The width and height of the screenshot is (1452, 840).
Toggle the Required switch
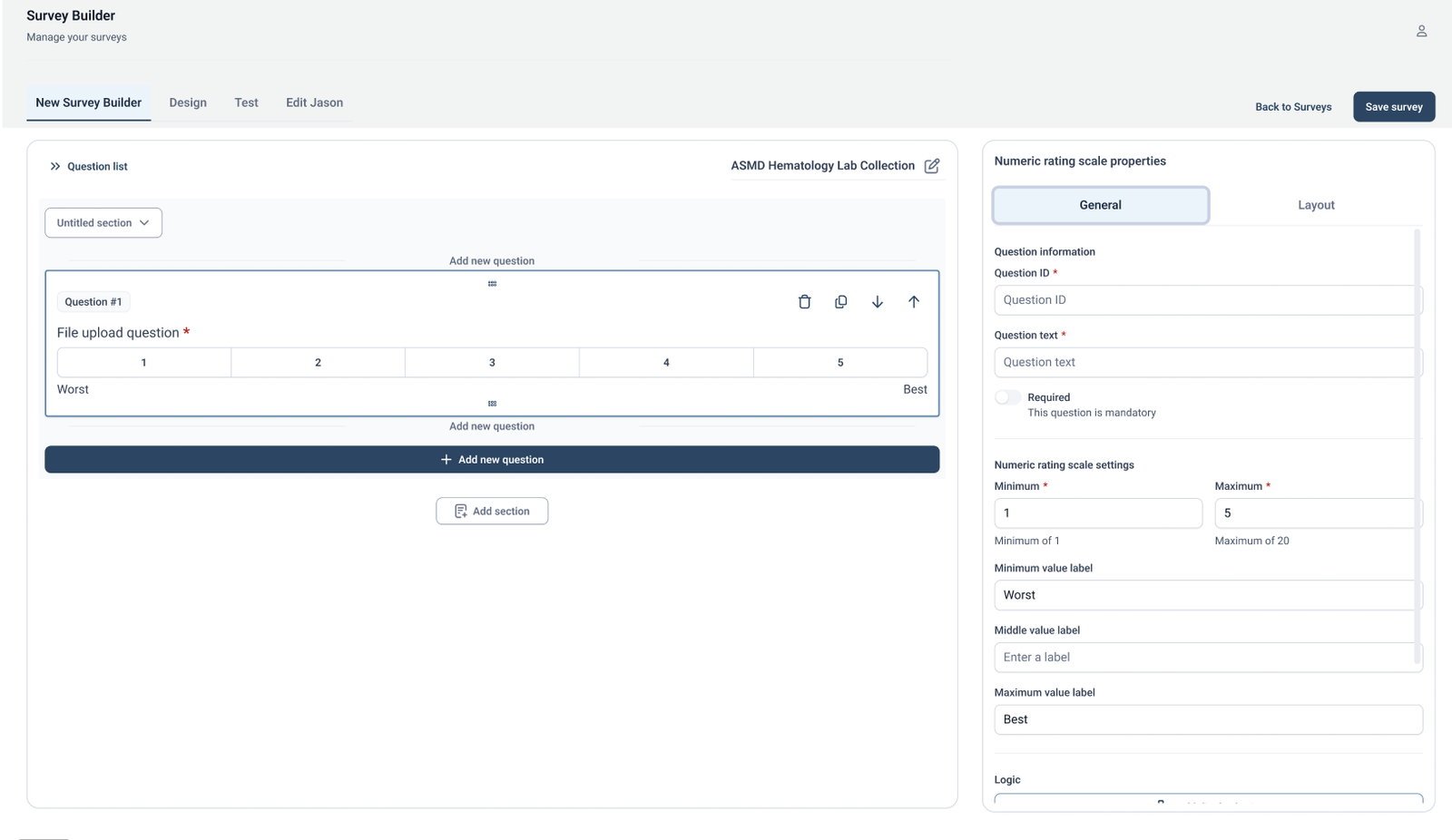pos(1007,397)
